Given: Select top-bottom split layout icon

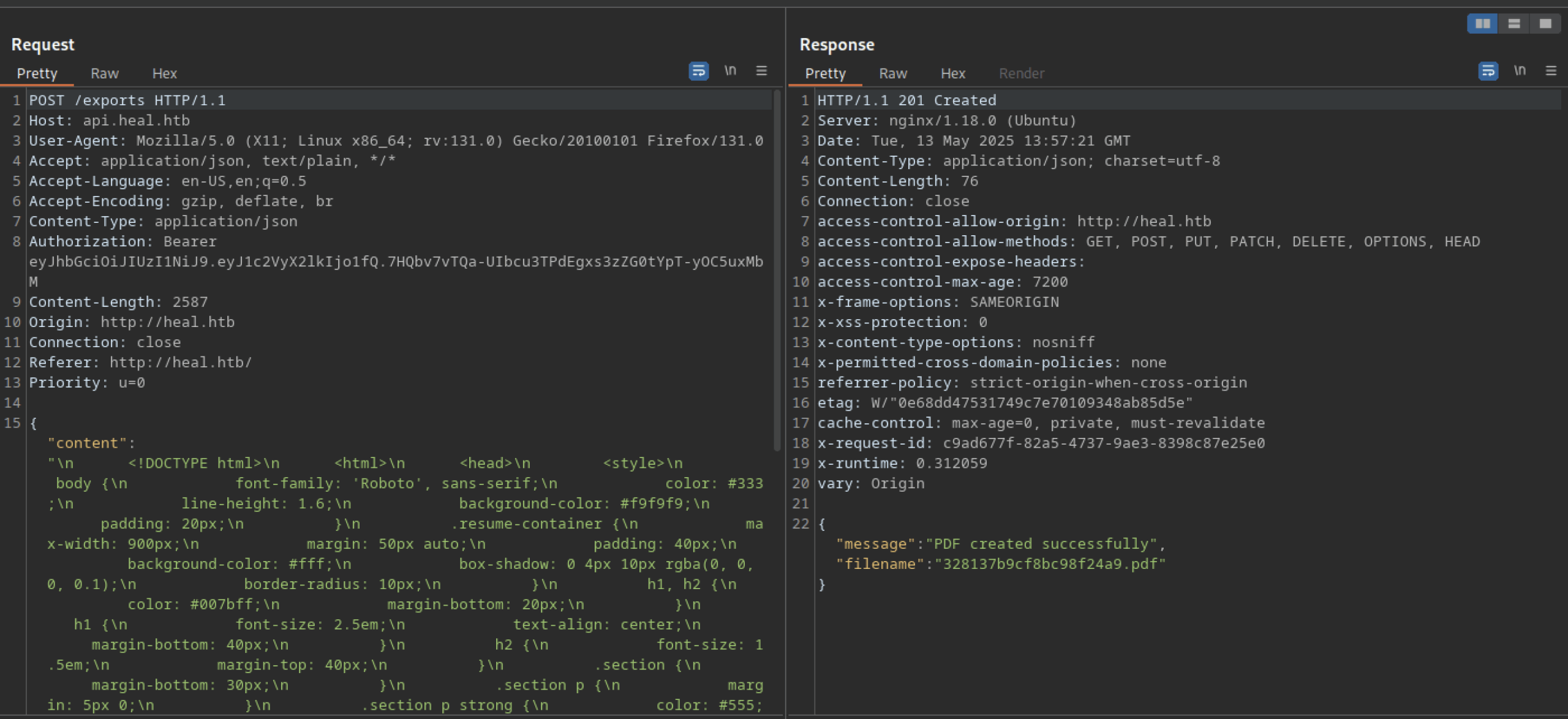Looking at the screenshot, I should click(x=1513, y=24).
